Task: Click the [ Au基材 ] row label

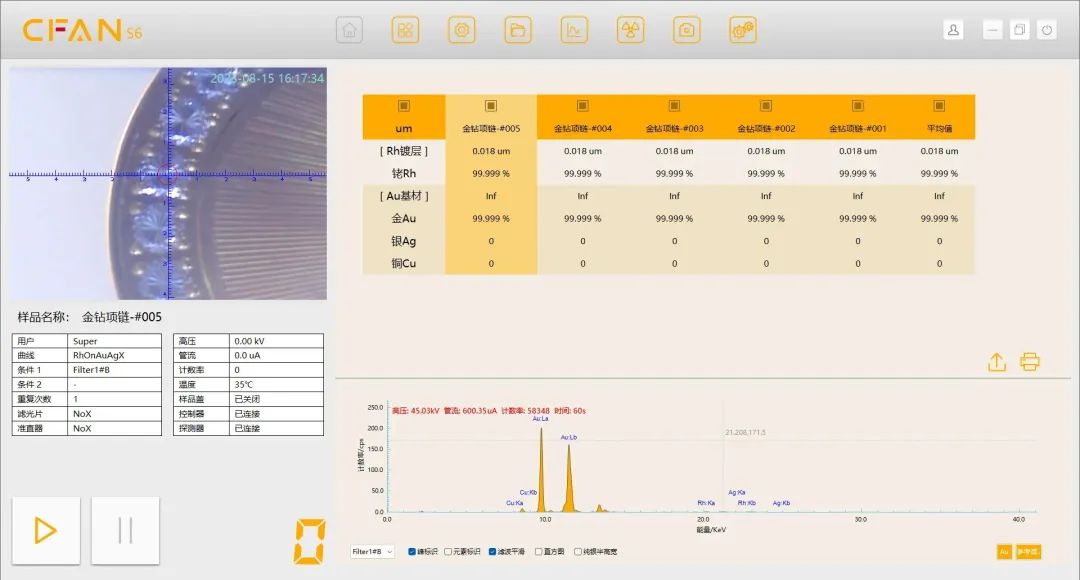Action: 404,196
